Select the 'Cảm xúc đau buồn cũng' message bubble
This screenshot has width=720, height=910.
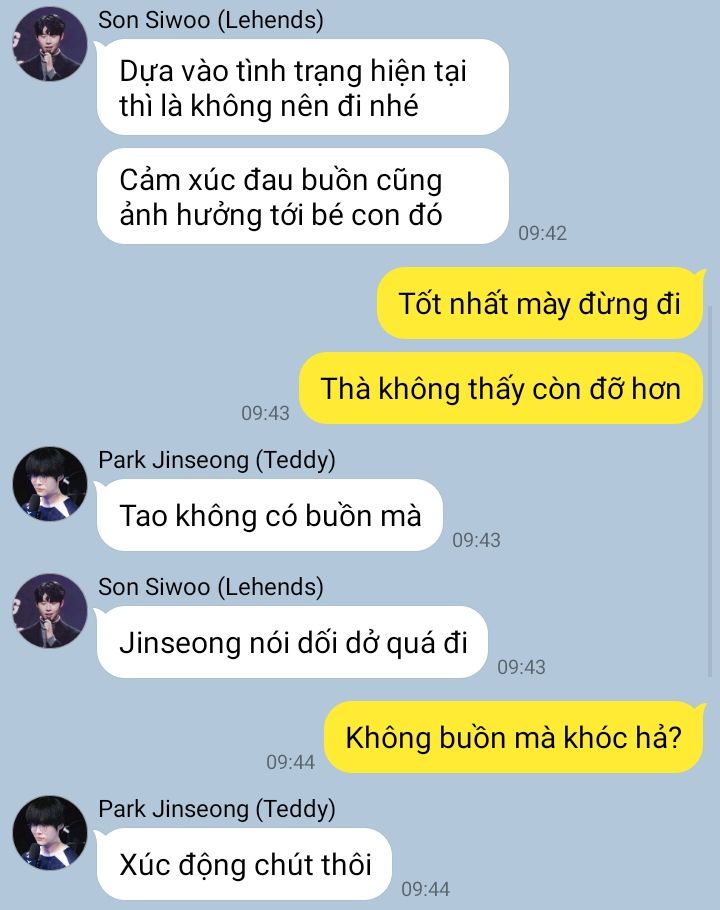pos(302,196)
